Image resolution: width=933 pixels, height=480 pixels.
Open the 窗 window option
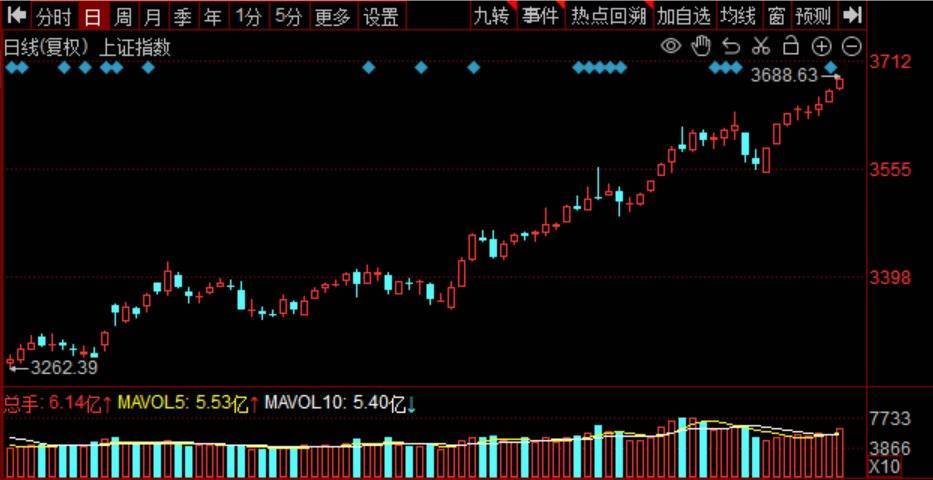(776, 16)
